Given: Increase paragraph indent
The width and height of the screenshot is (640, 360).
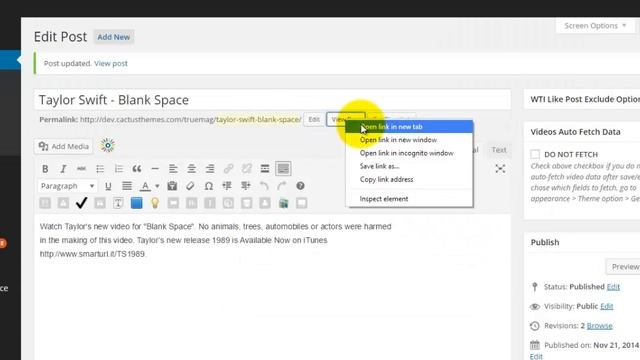Looking at the screenshot, I should [x=245, y=186].
